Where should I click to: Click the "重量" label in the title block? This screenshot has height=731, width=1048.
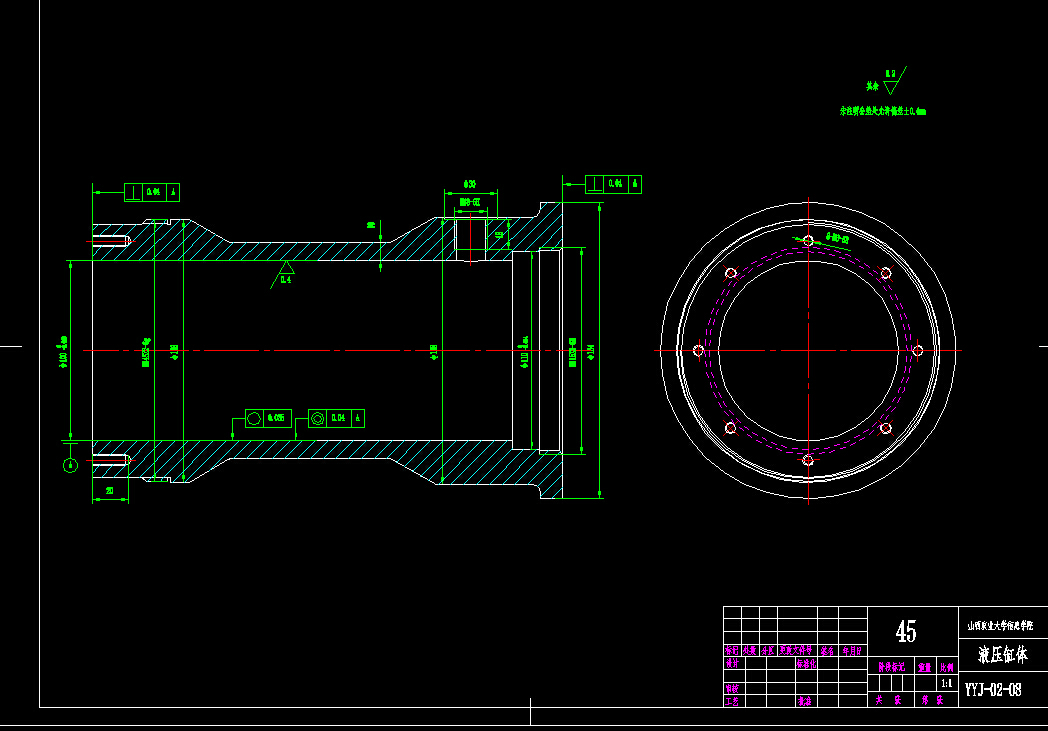point(924,667)
